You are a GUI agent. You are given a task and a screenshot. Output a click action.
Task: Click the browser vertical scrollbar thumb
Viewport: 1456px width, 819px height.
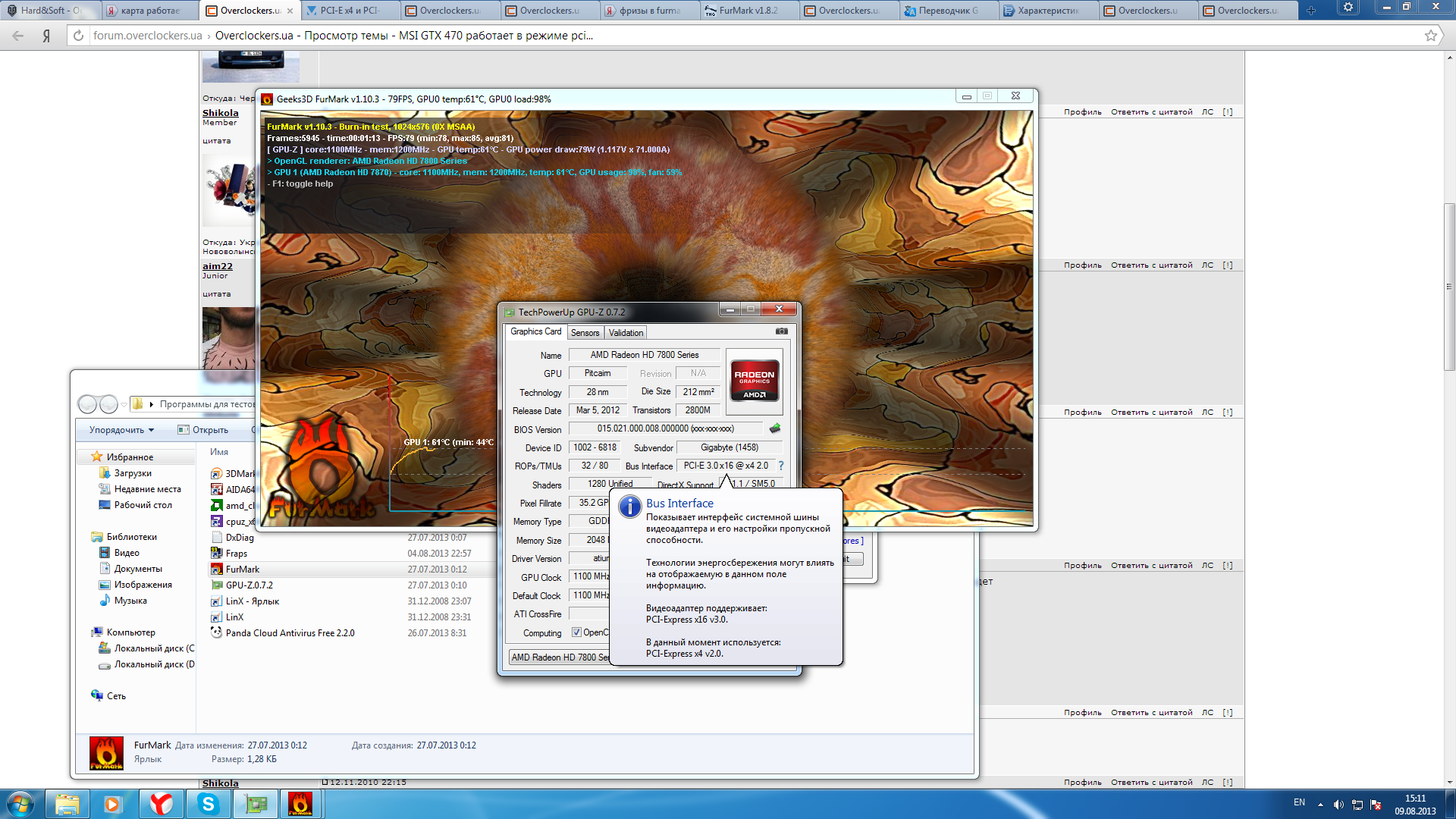(x=1449, y=287)
